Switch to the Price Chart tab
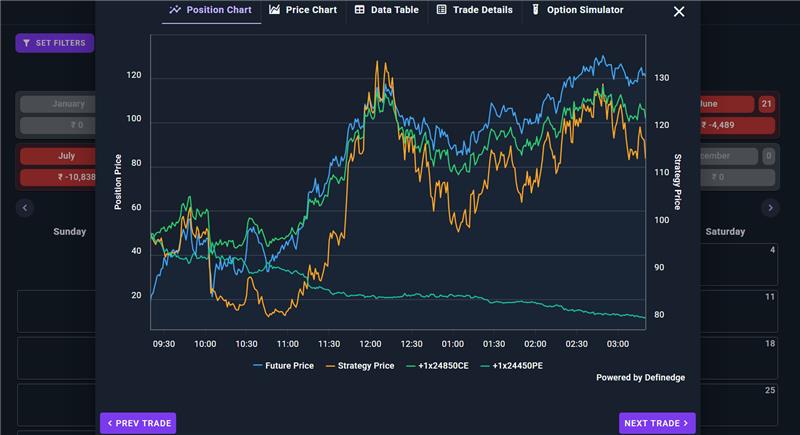Screen dimensions: 800x435 [x=303, y=10]
